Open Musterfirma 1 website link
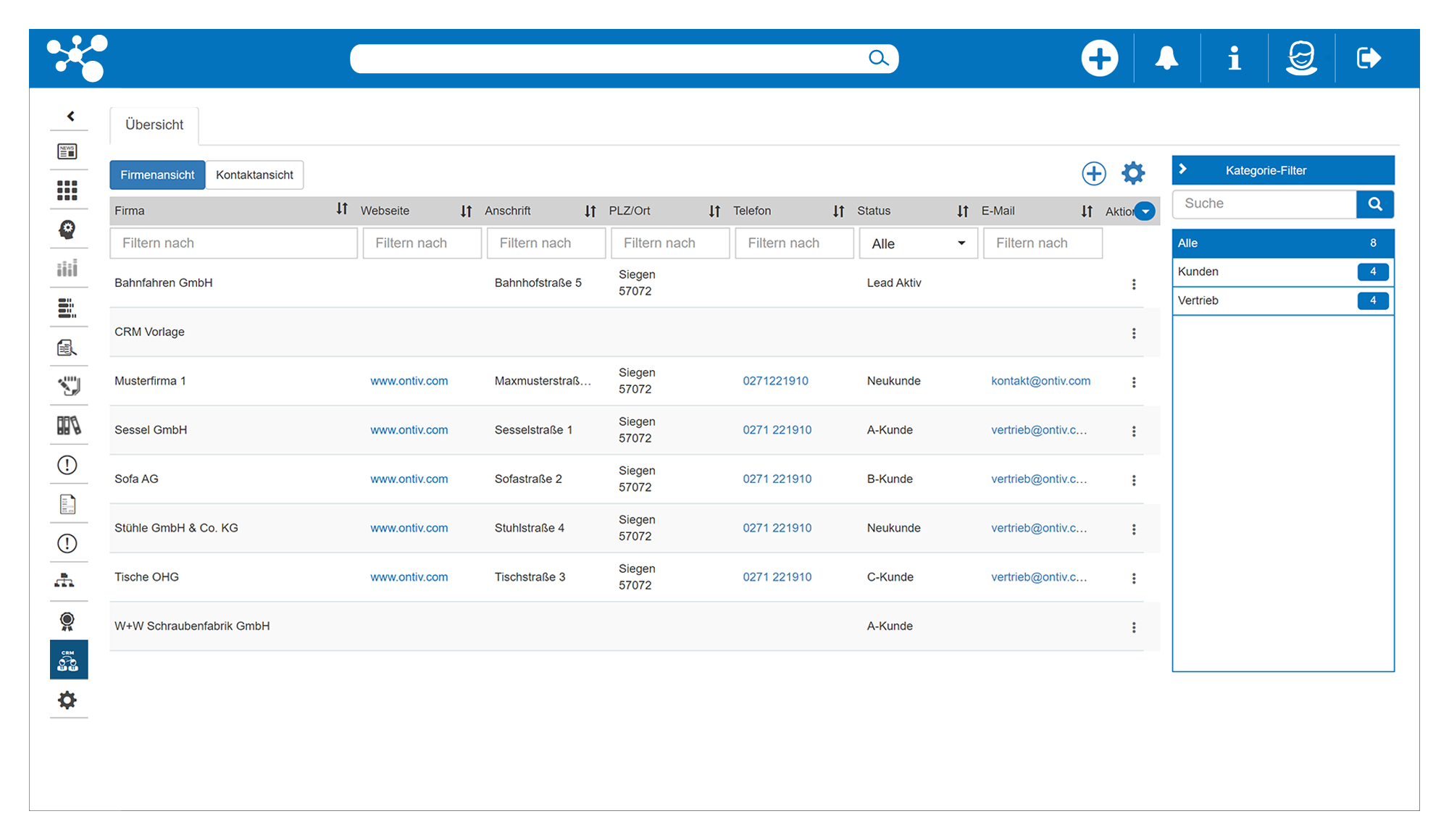This screenshot has width=1449, height=840. [409, 381]
